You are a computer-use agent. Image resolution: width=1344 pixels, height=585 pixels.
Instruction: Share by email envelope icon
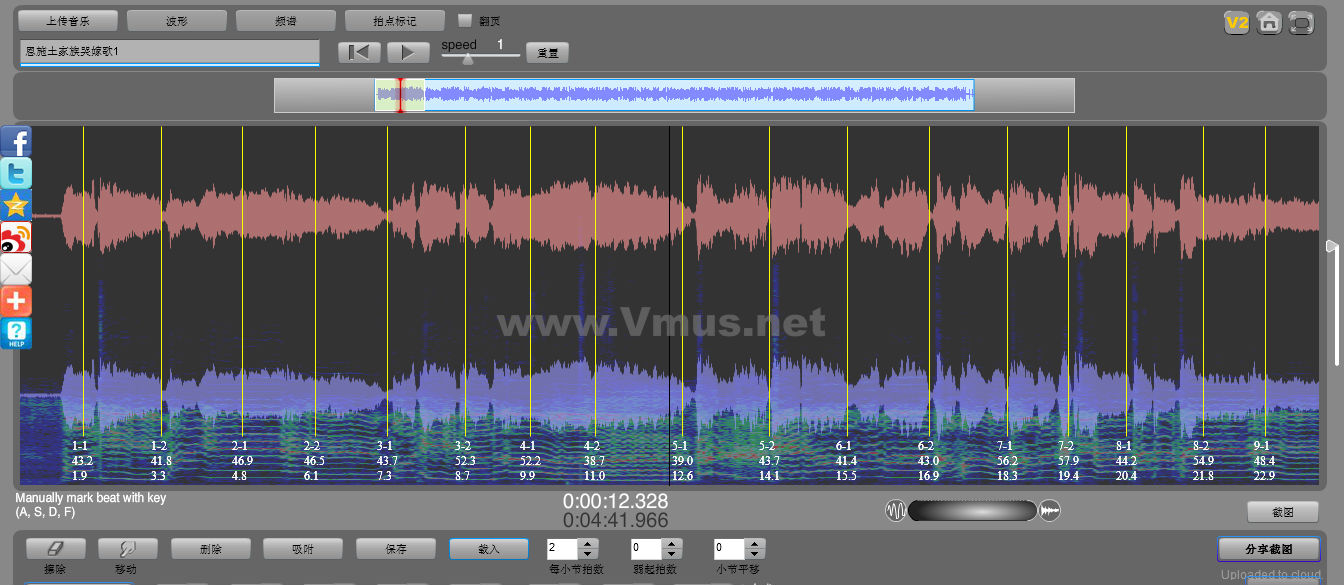click(16, 269)
